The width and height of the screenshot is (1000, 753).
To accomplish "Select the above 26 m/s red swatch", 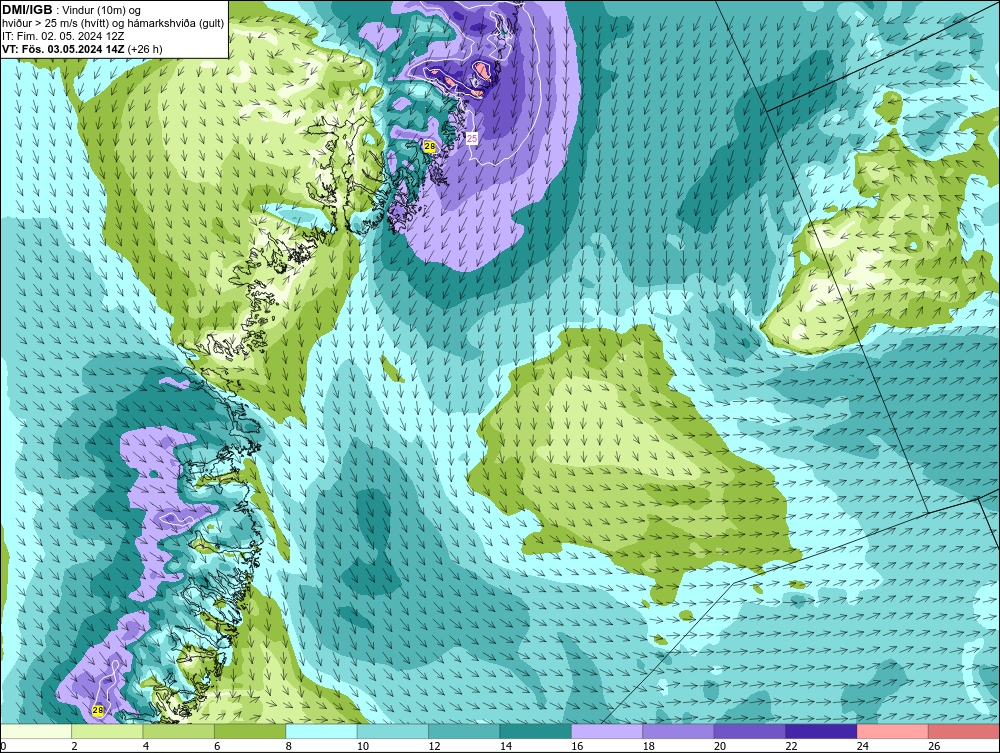I will [964, 731].
